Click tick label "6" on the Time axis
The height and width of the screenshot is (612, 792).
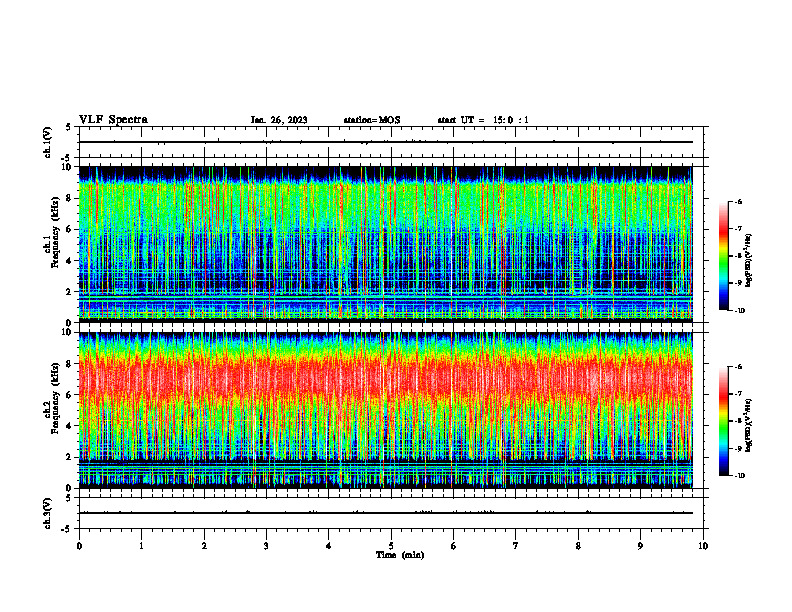[x=453, y=546]
